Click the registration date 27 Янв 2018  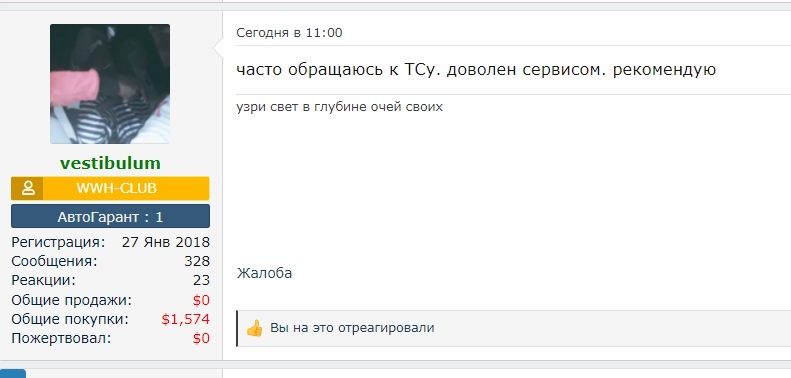click(165, 242)
